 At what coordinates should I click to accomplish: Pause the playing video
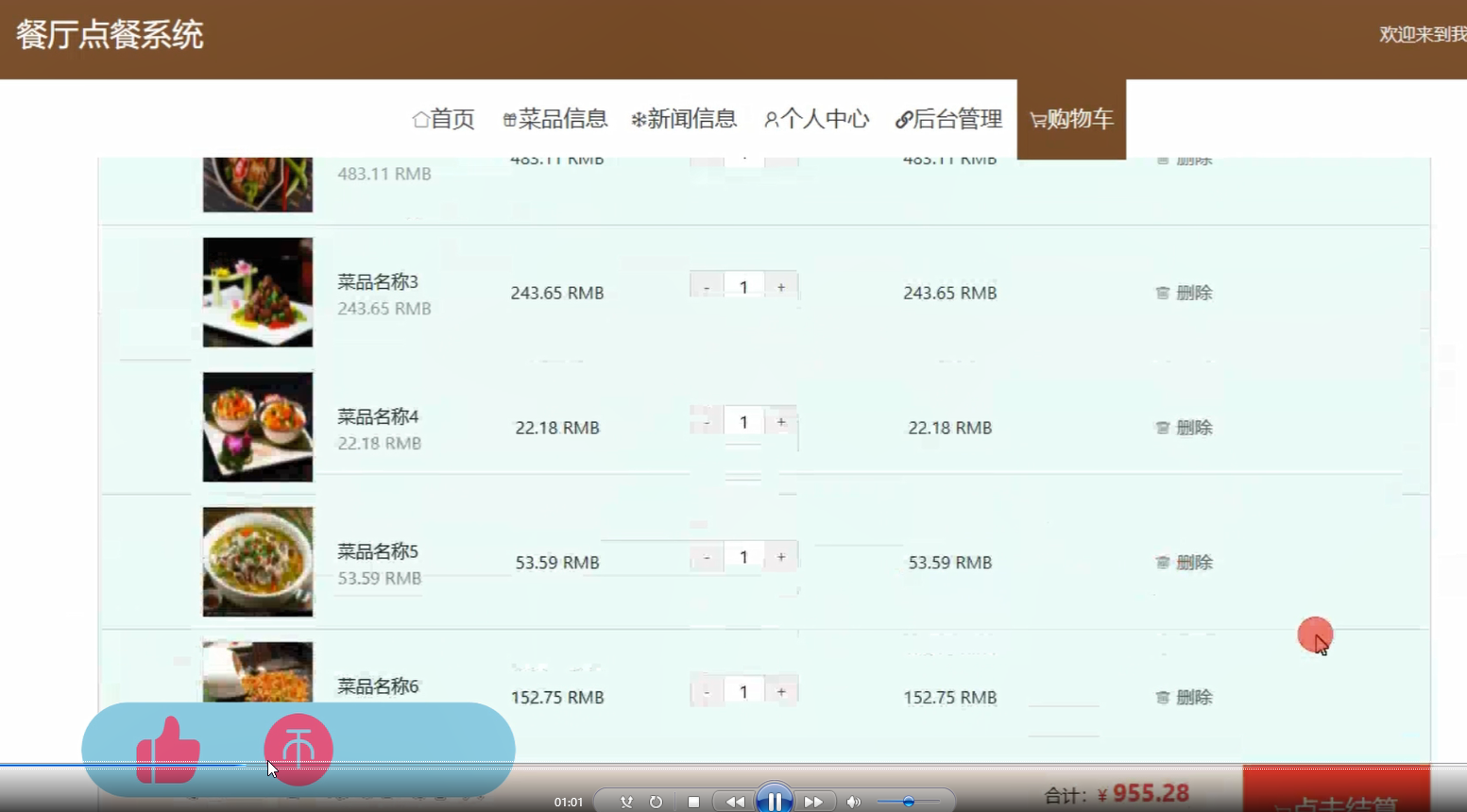(x=775, y=800)
